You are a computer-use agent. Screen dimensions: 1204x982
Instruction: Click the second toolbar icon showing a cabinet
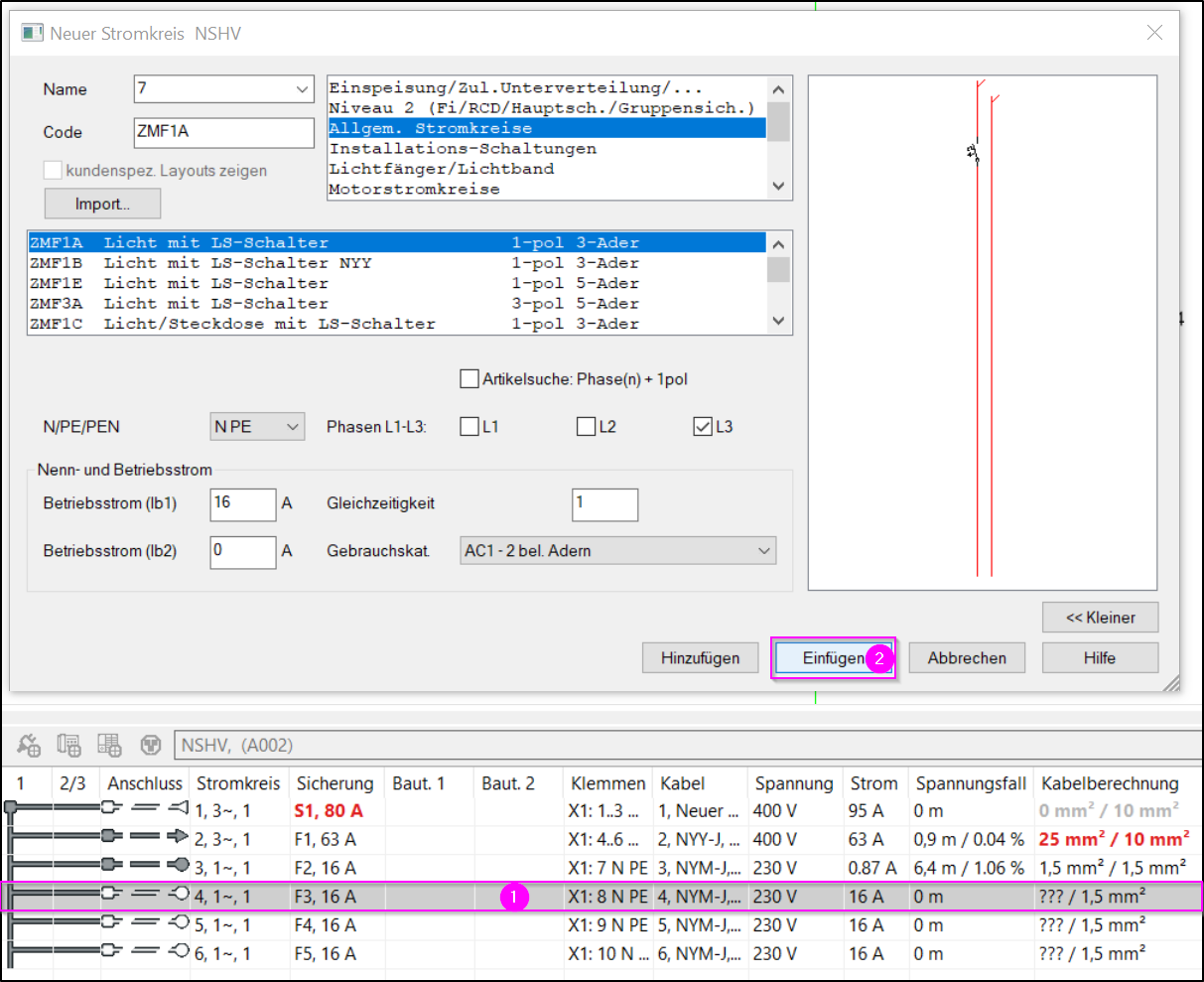pos(68,745)
